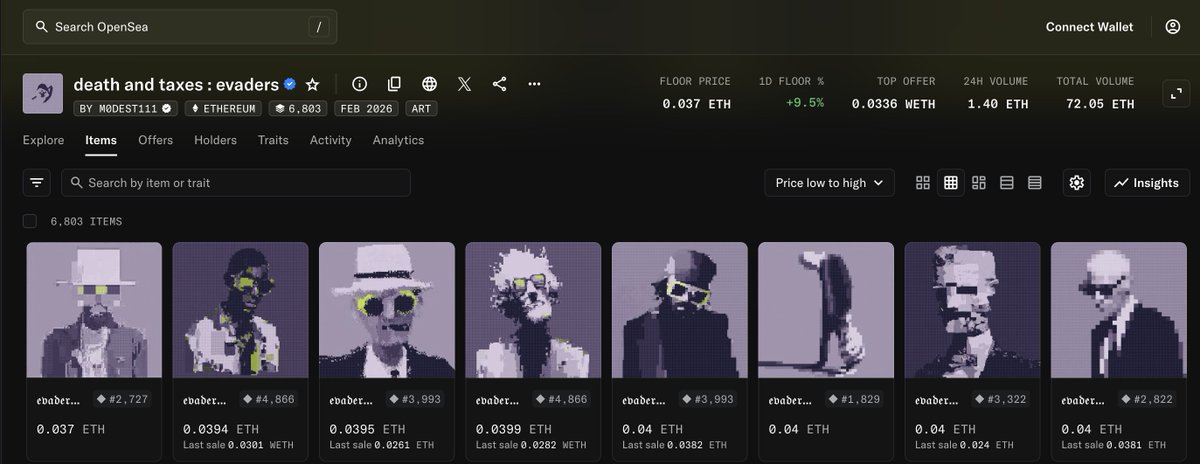
Task: Click the ART category badge
Action: (421, 108)
